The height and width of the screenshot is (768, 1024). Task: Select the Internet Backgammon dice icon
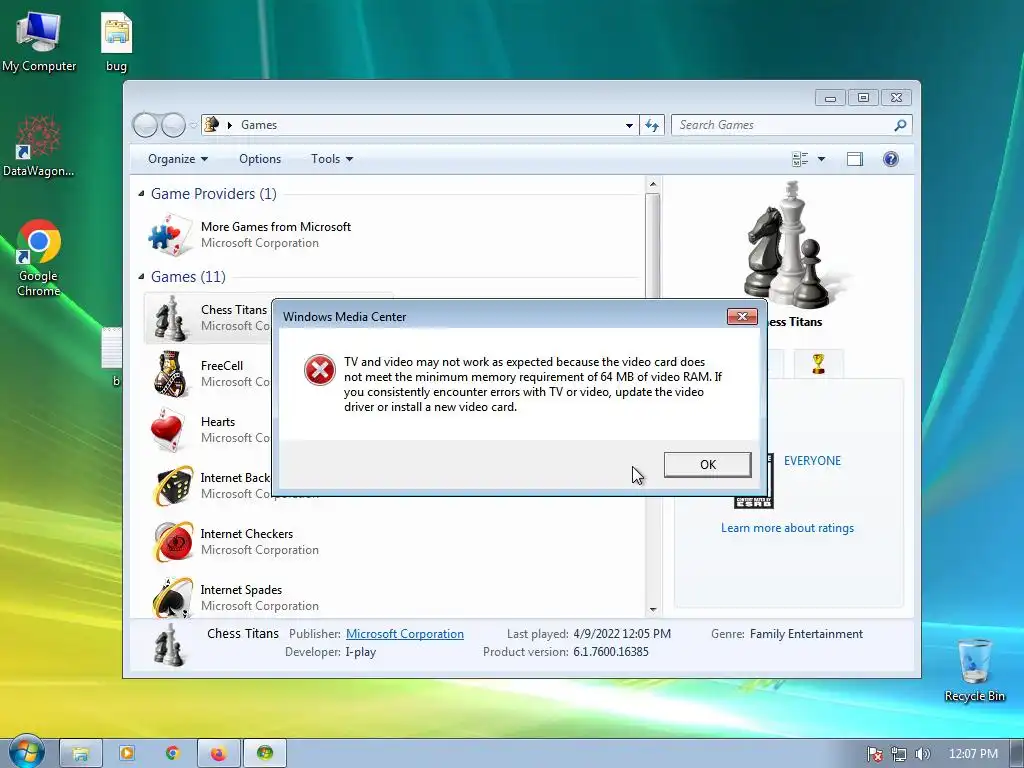point(173,486)
